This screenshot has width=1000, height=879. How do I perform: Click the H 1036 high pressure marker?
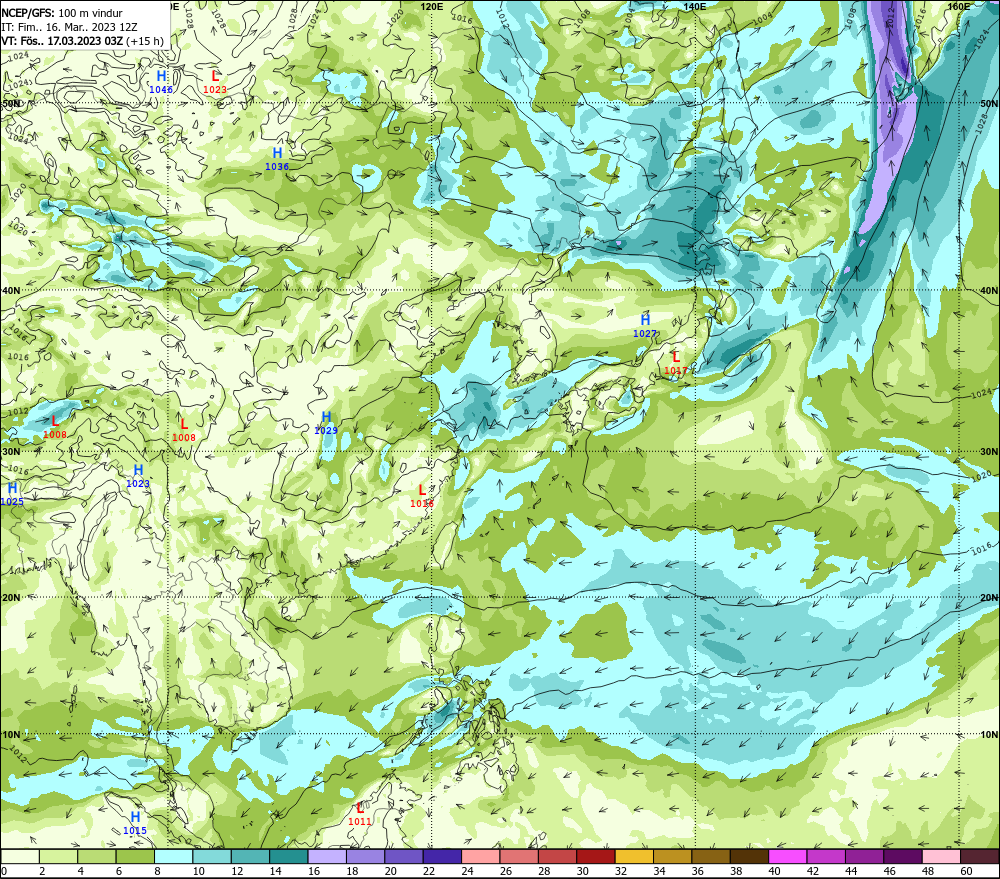277,159
